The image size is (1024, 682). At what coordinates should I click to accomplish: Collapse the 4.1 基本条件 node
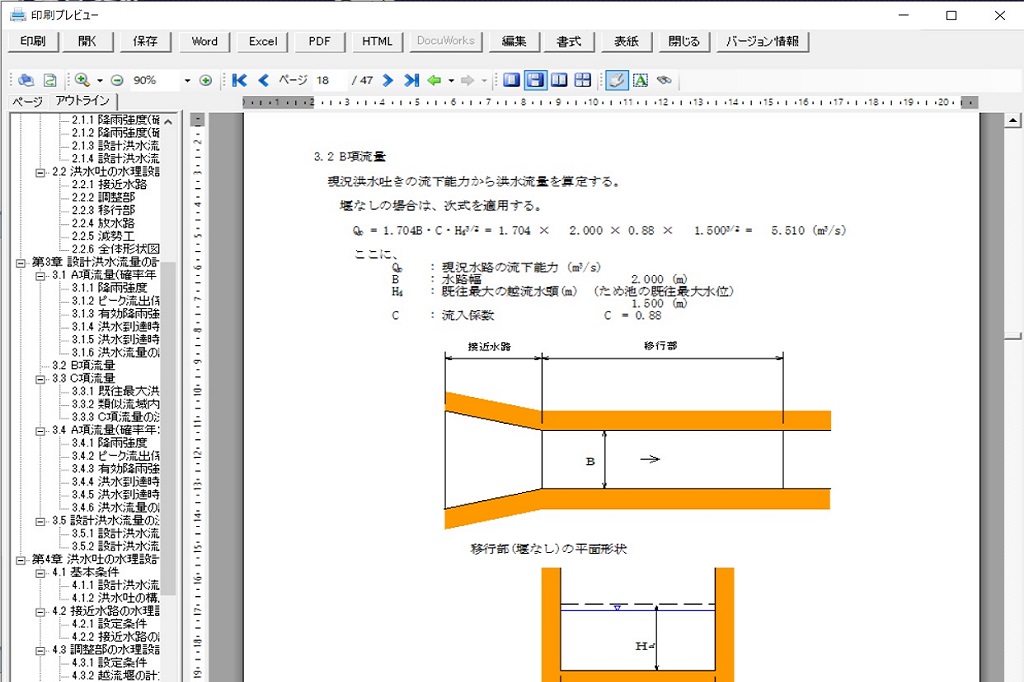(40, 573)
